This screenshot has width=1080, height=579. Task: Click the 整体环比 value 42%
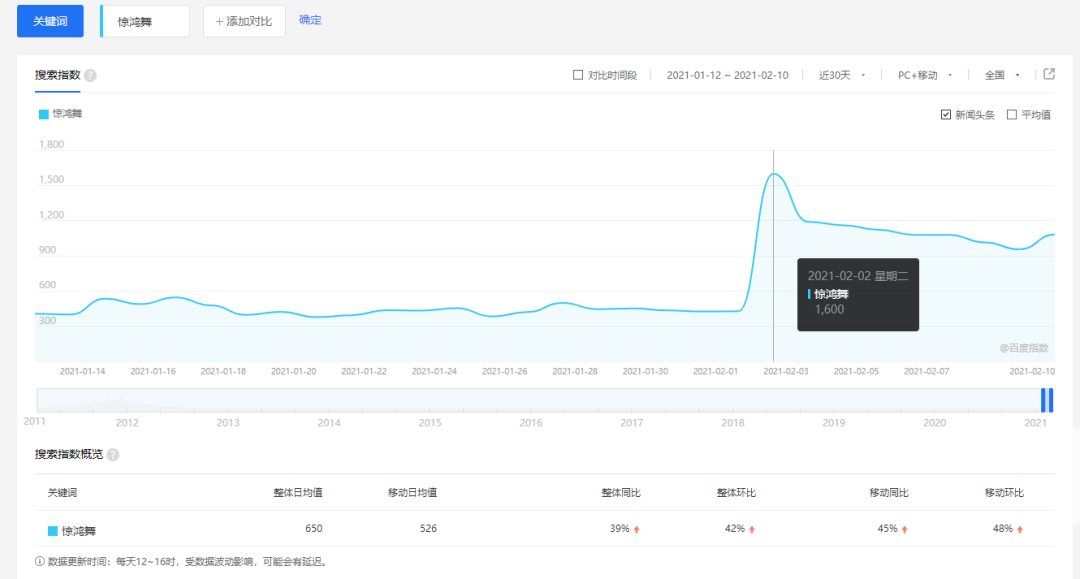pos(734,528)
